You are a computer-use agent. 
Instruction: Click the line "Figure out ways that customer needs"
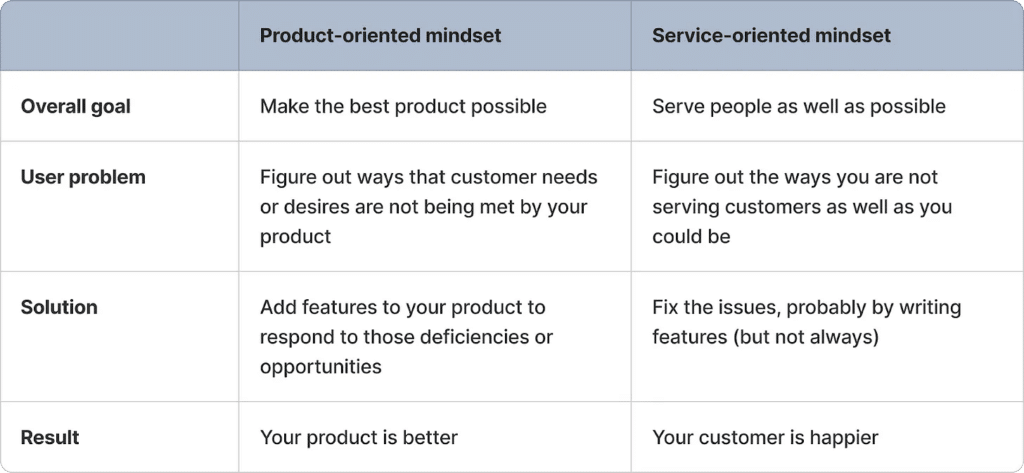click(x=428, y=177)
